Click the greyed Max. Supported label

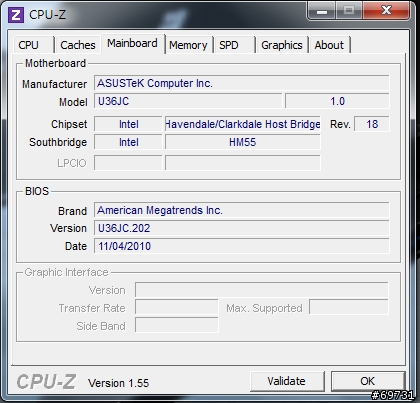264,308
